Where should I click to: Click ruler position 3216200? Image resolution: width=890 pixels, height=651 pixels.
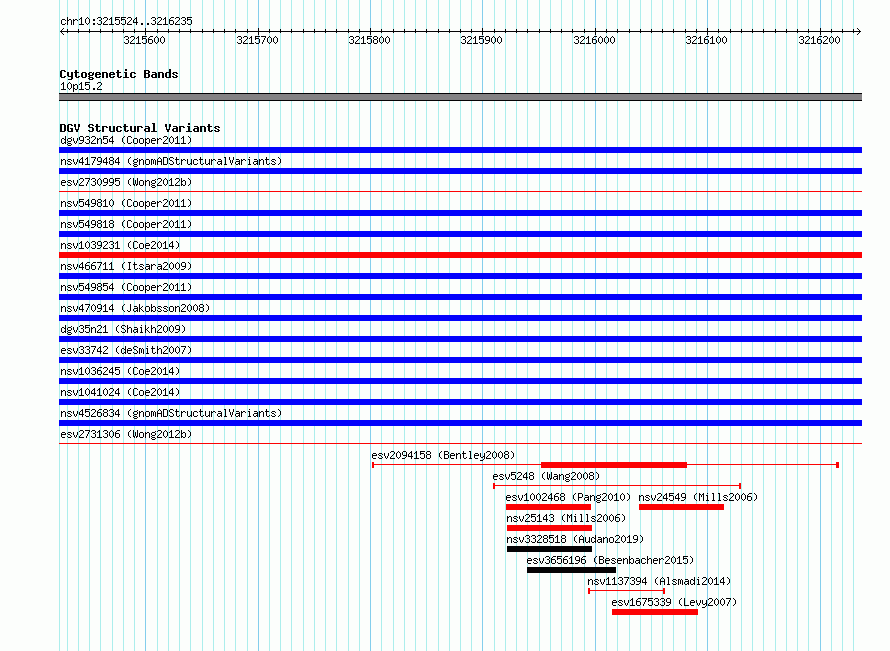coord(819,40)
